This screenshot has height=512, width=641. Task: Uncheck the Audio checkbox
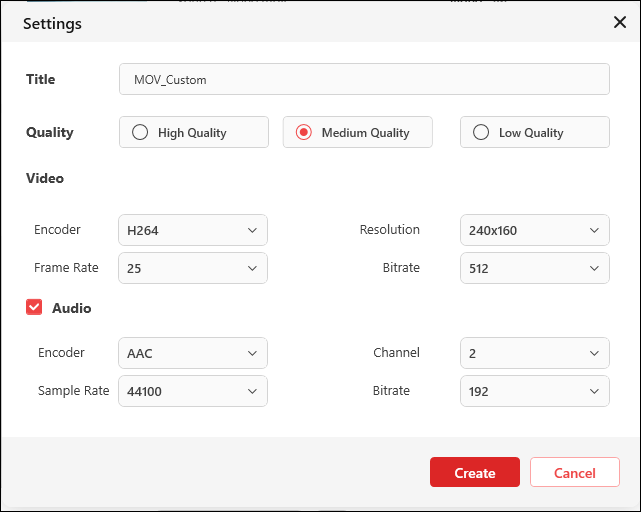pos(34,308)
